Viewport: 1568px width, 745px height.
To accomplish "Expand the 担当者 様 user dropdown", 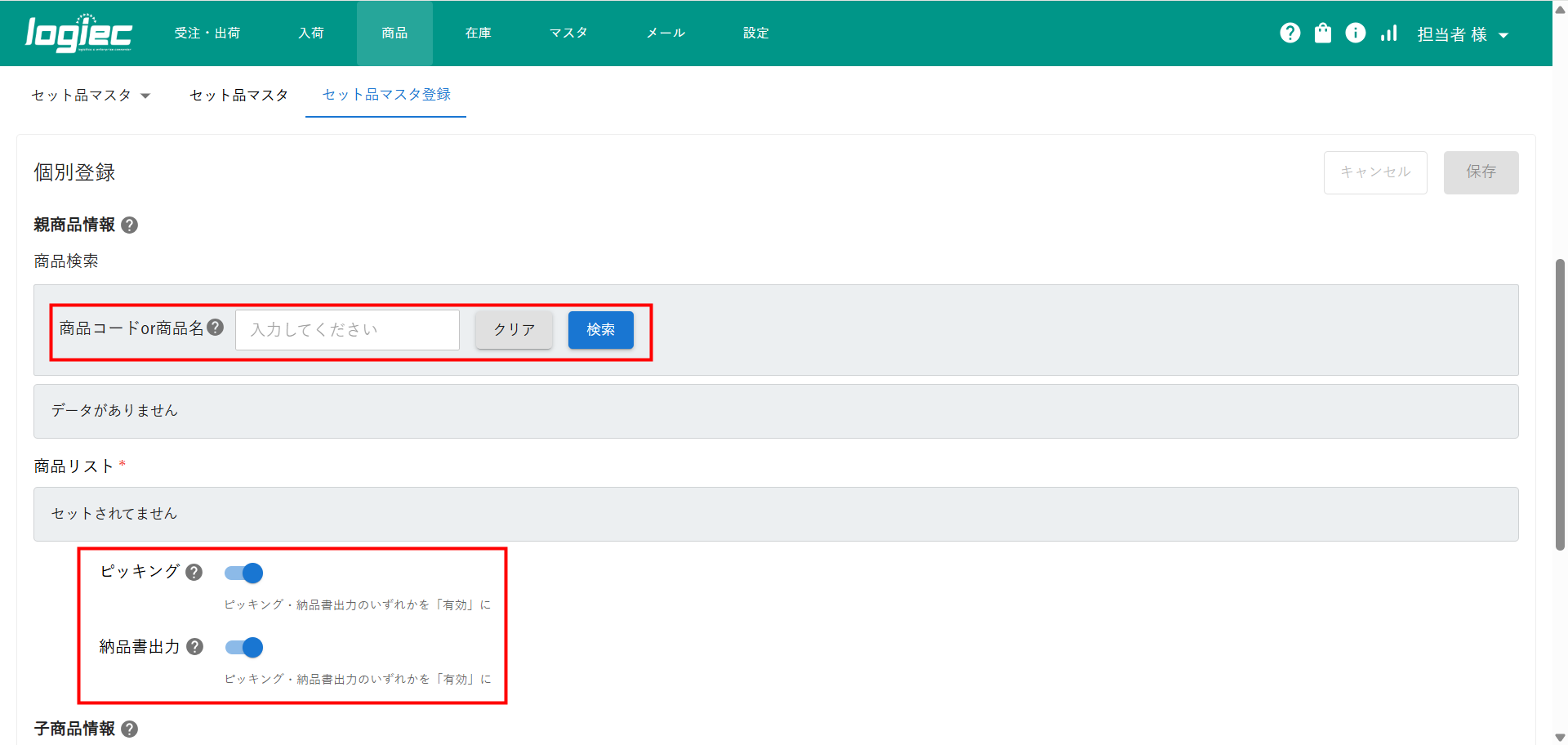I will [1462, 34].
